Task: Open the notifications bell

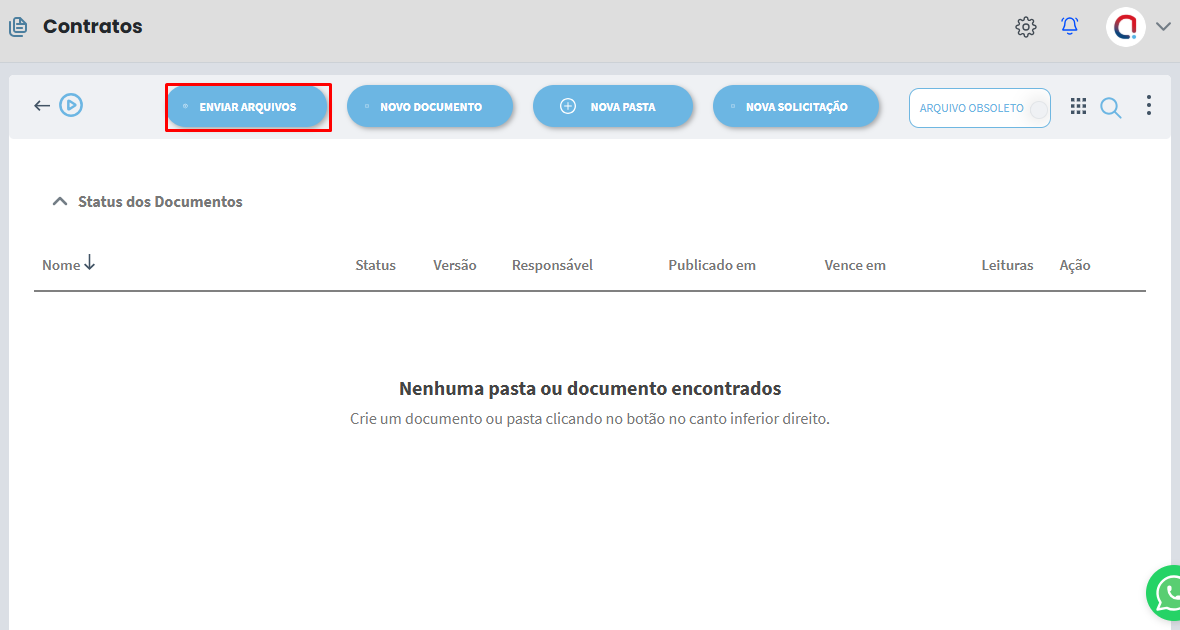Action: [x=1069, y=27]
